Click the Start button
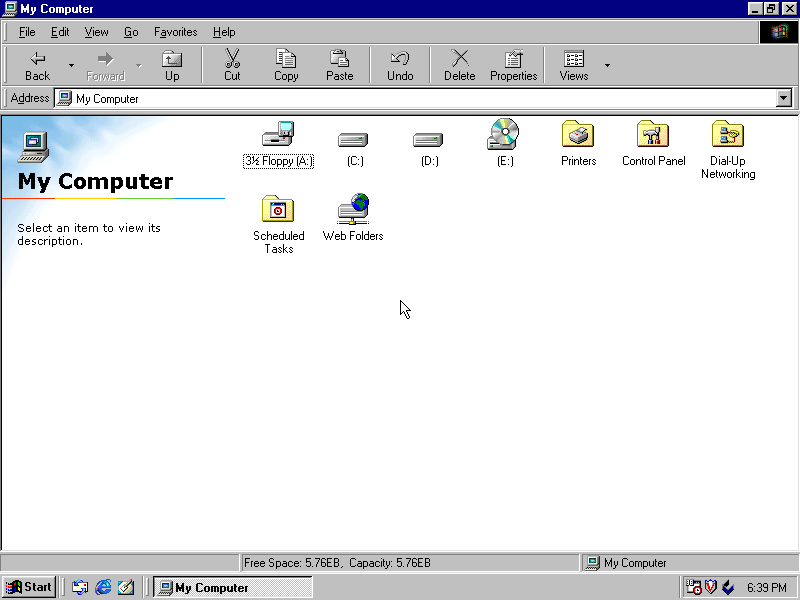The image size is (800, 600). point(29,587)
